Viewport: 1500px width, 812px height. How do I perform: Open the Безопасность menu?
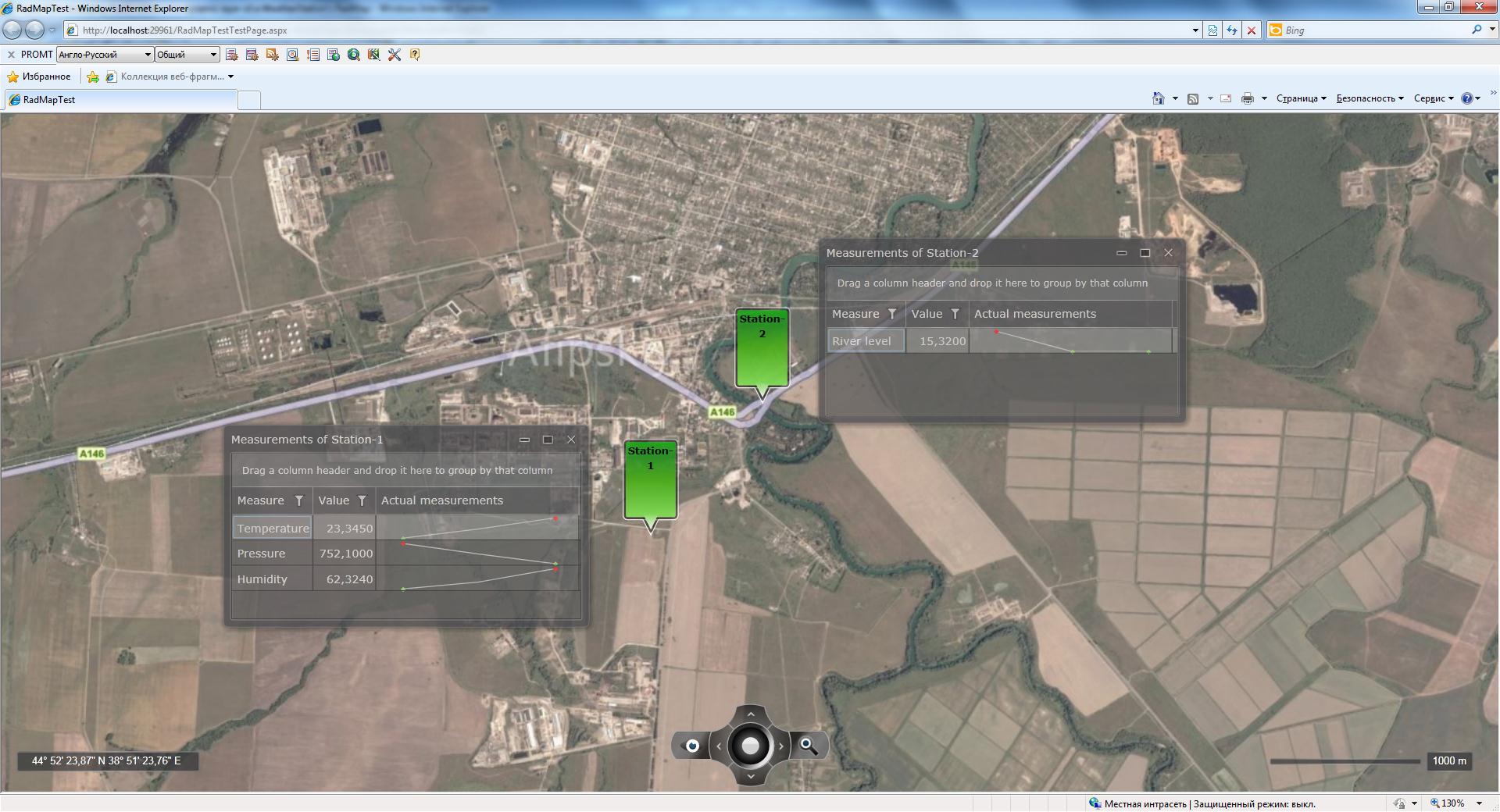1370,98
